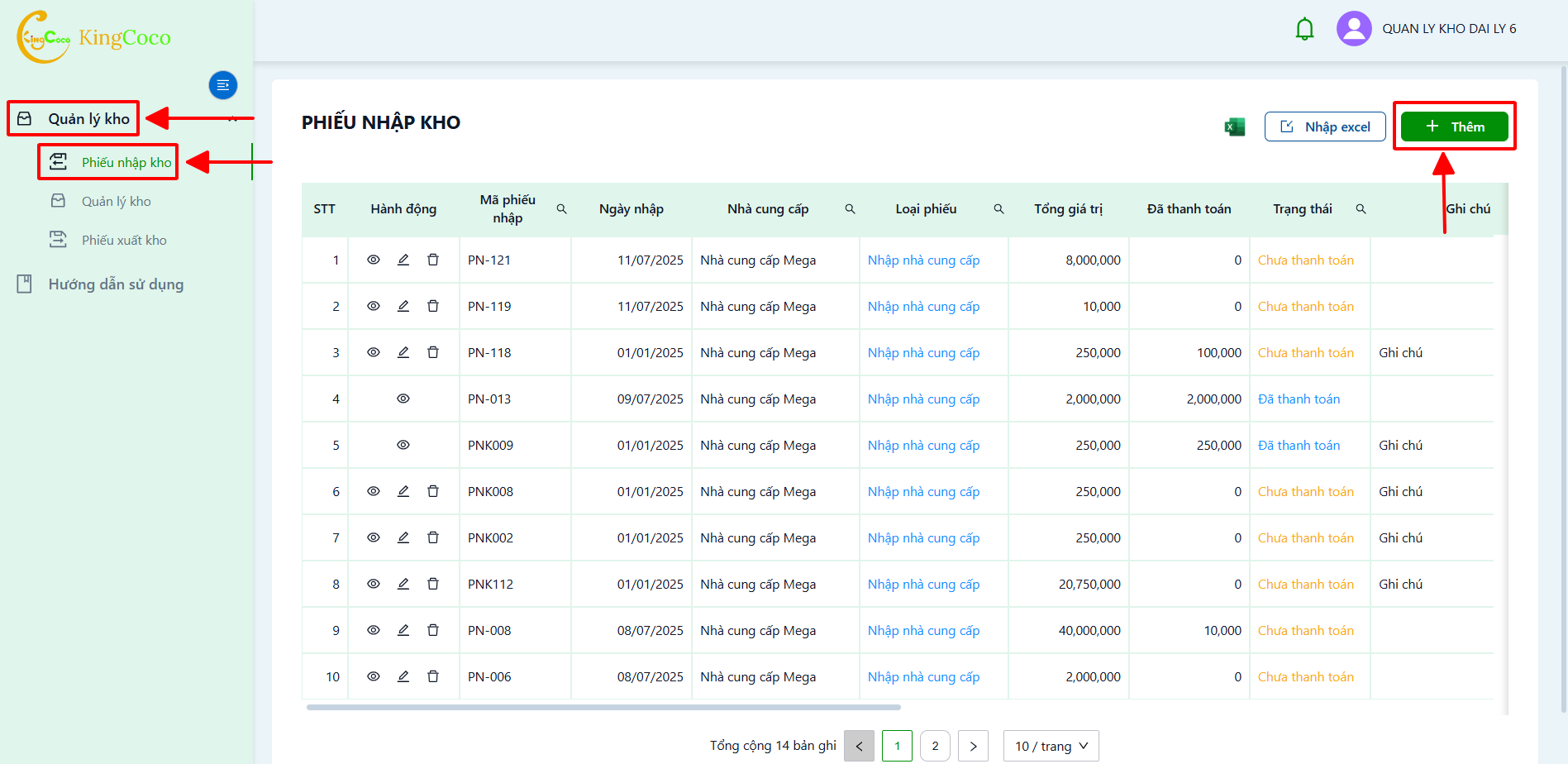Open Phiếu xuất kho menu item
Viewport: 1568px width, 764px height.
(x=124, y=240)
